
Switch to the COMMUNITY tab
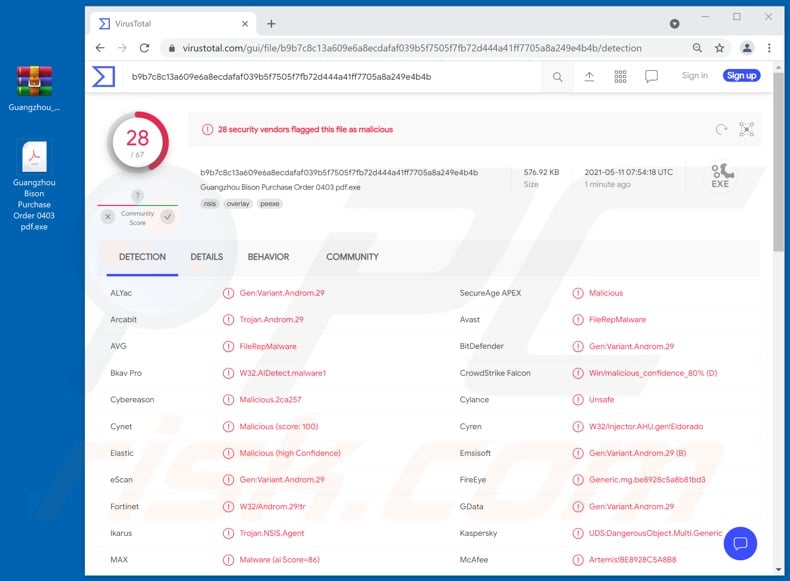[x=352, y=257]
